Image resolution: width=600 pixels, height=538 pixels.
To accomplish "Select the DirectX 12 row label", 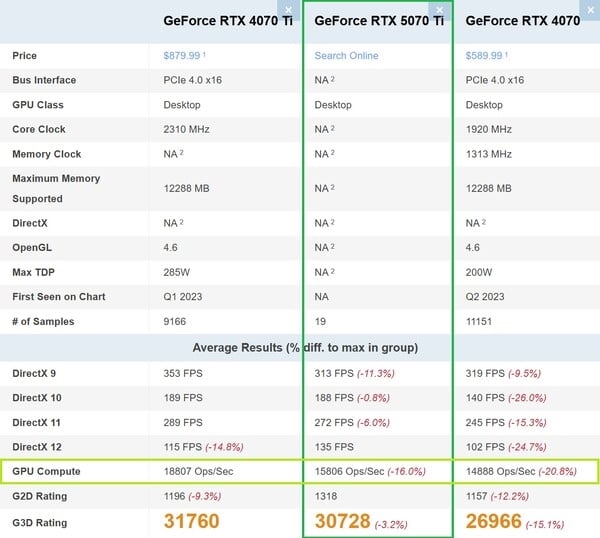I will (37, 446).
